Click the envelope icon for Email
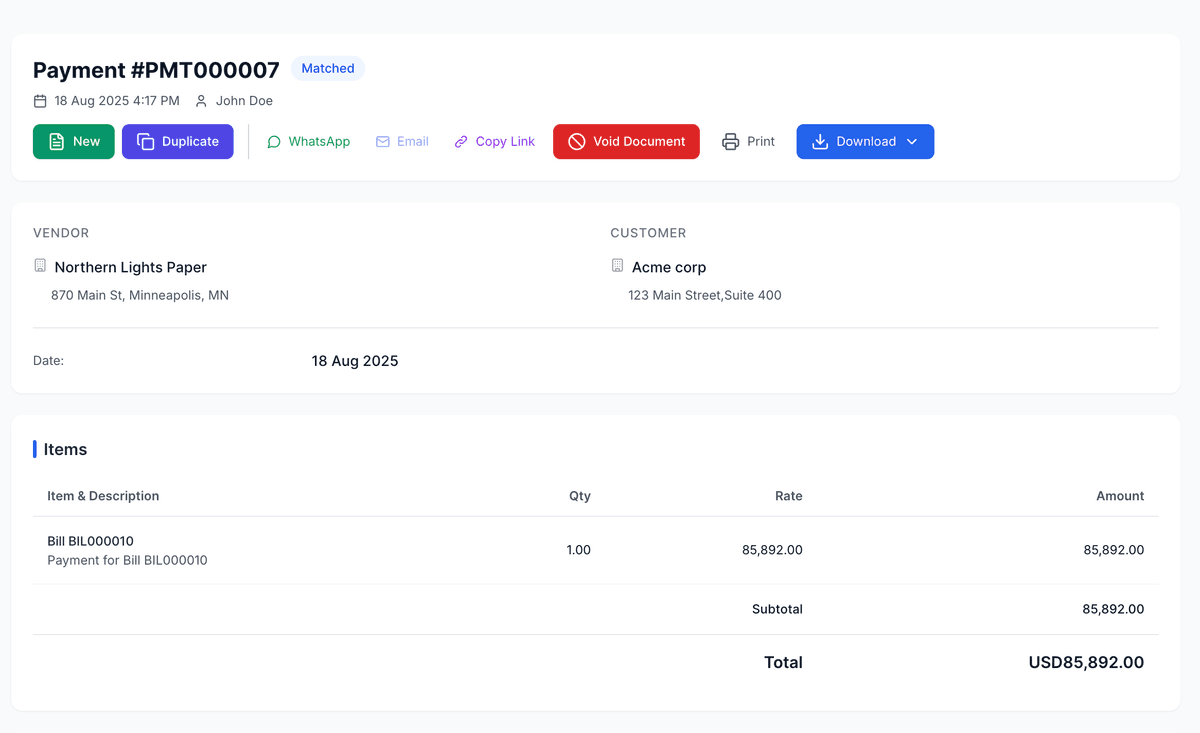 (x=383, y=142)
